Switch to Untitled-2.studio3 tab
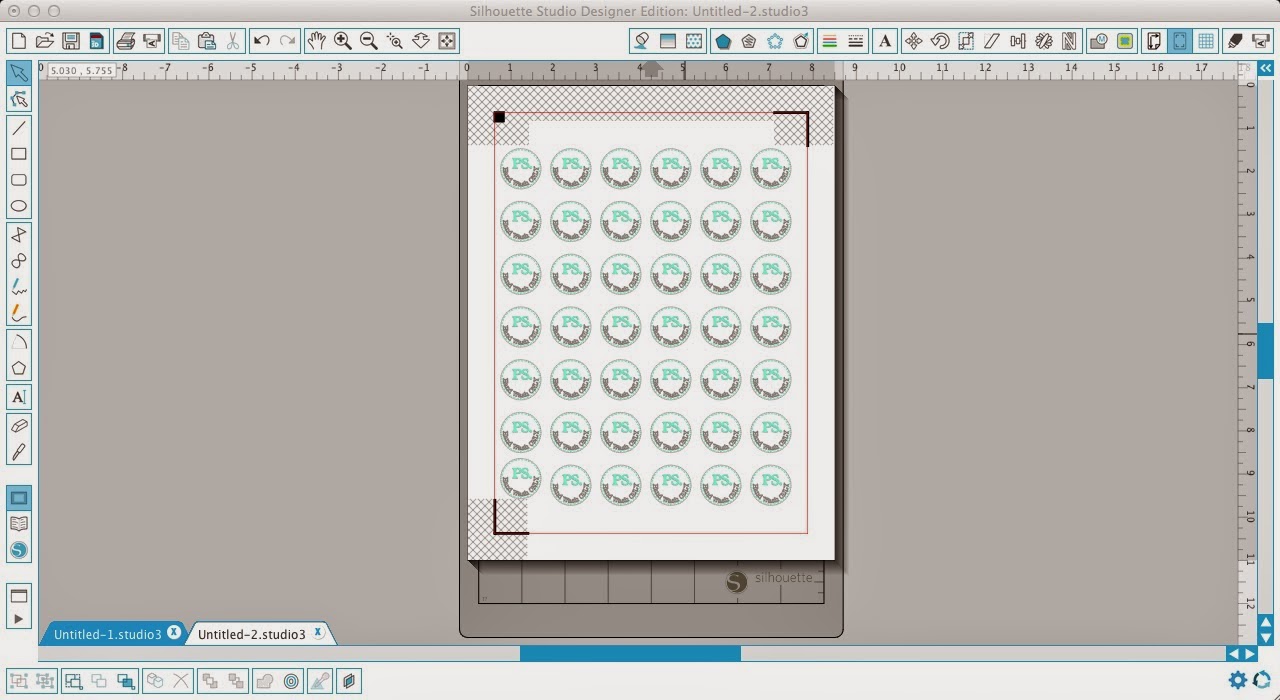The width and height of the screenshot is (1280, 700). pyautogui.click(x=252, y=634)
